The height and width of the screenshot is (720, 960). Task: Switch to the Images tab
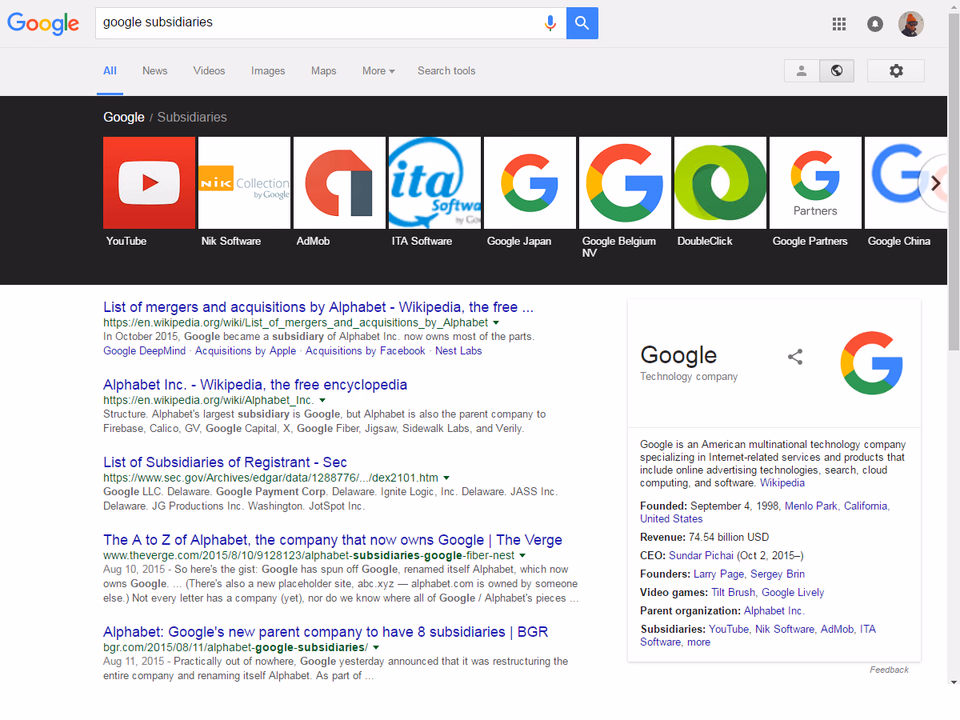268,71
